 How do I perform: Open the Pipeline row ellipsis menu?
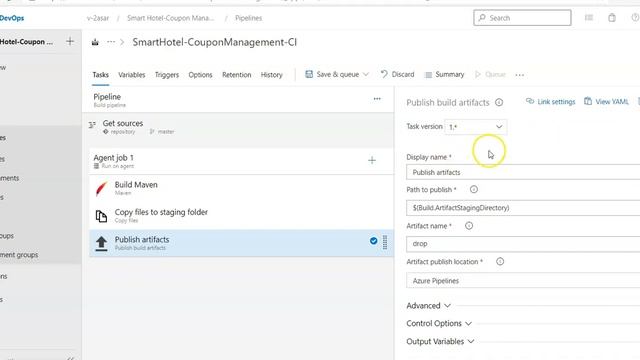(377, 99)
